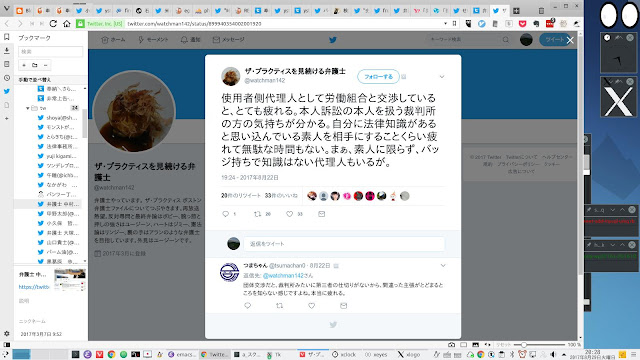Go to the browser home page
Viewport: 640px width, 360px height.
pyautogui.click(x=67, y=24)
